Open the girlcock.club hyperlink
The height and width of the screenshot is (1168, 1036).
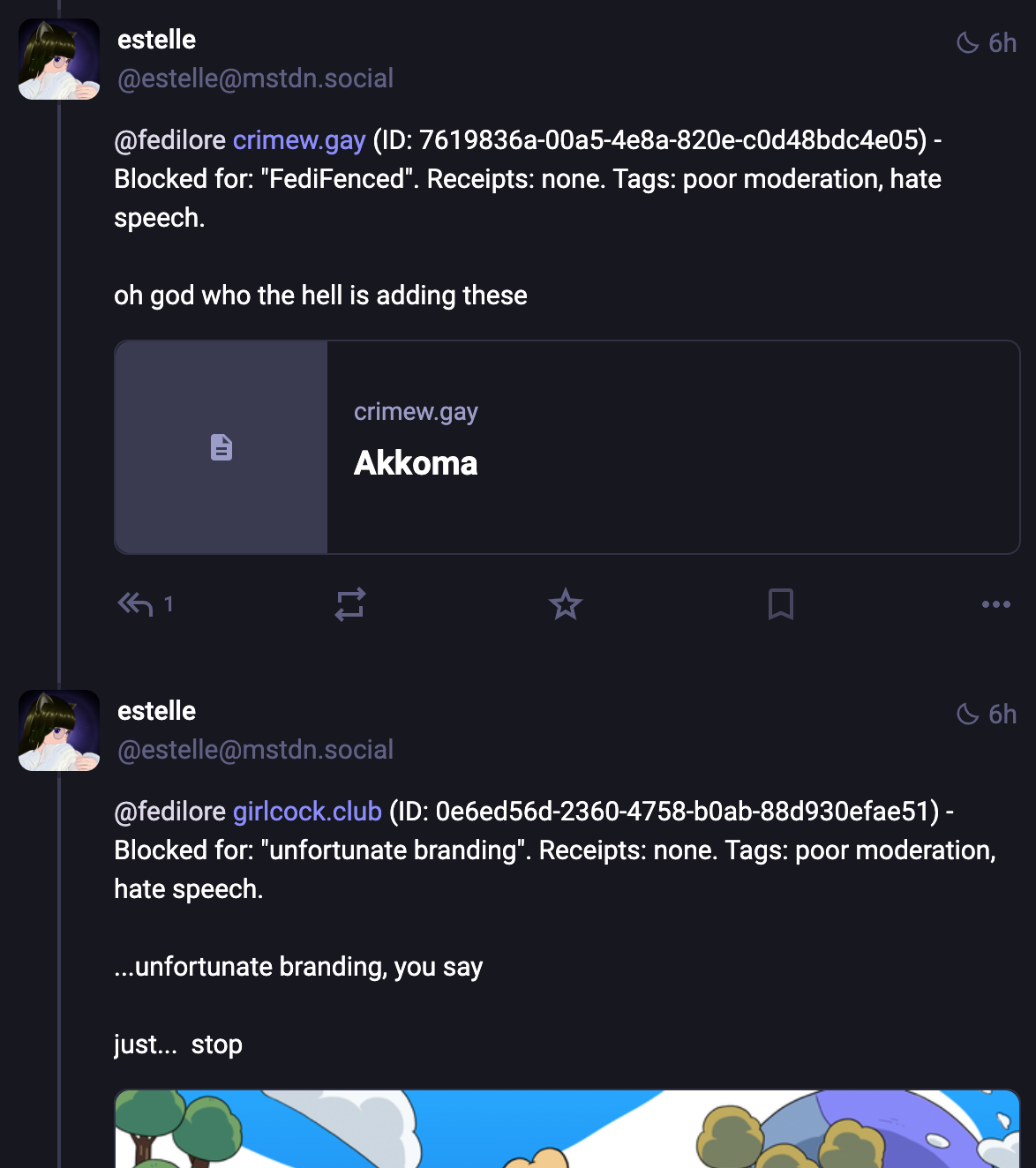(307, 812)
